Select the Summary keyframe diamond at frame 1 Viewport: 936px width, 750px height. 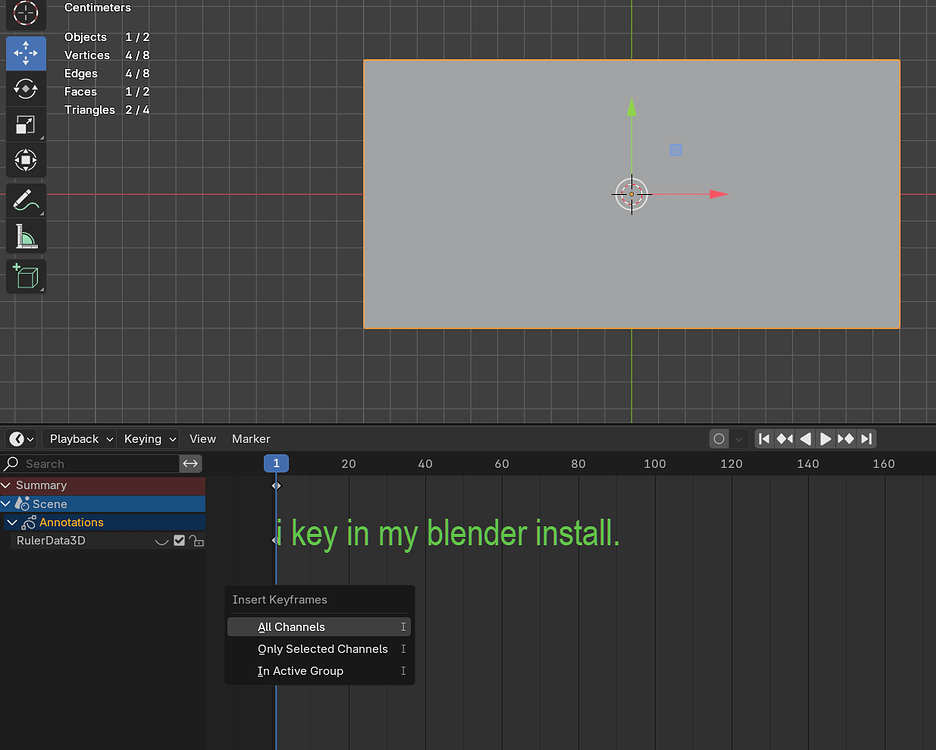(276, 485)
